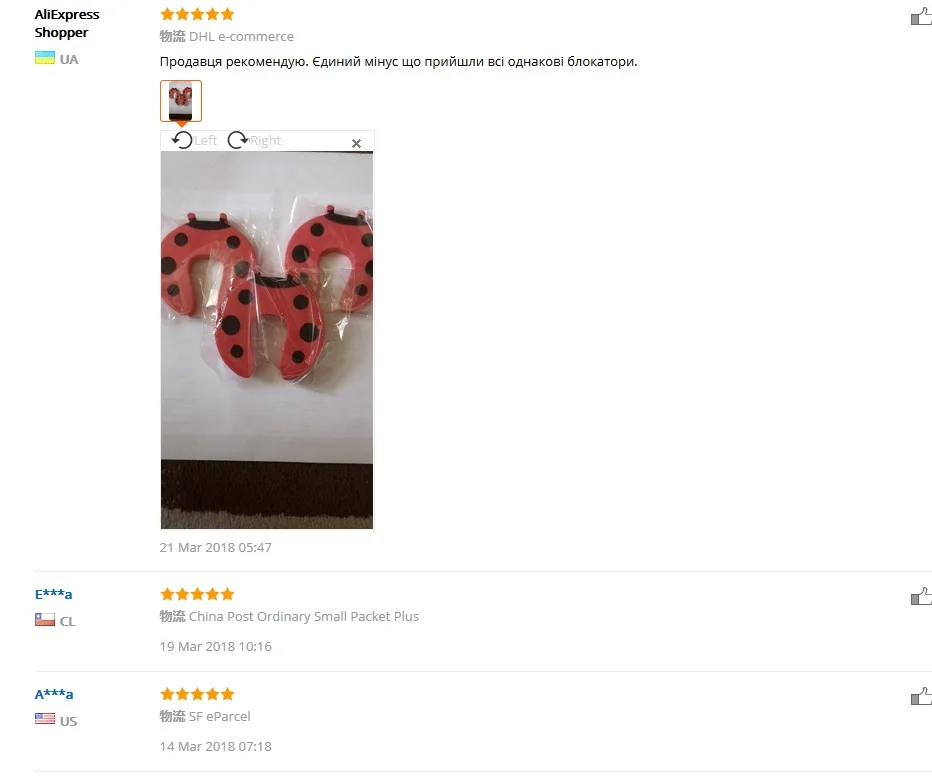Click the enlarged ladybug door stopper photo
The height and width of the screenshot is (782, 932).
coord(267,340)
